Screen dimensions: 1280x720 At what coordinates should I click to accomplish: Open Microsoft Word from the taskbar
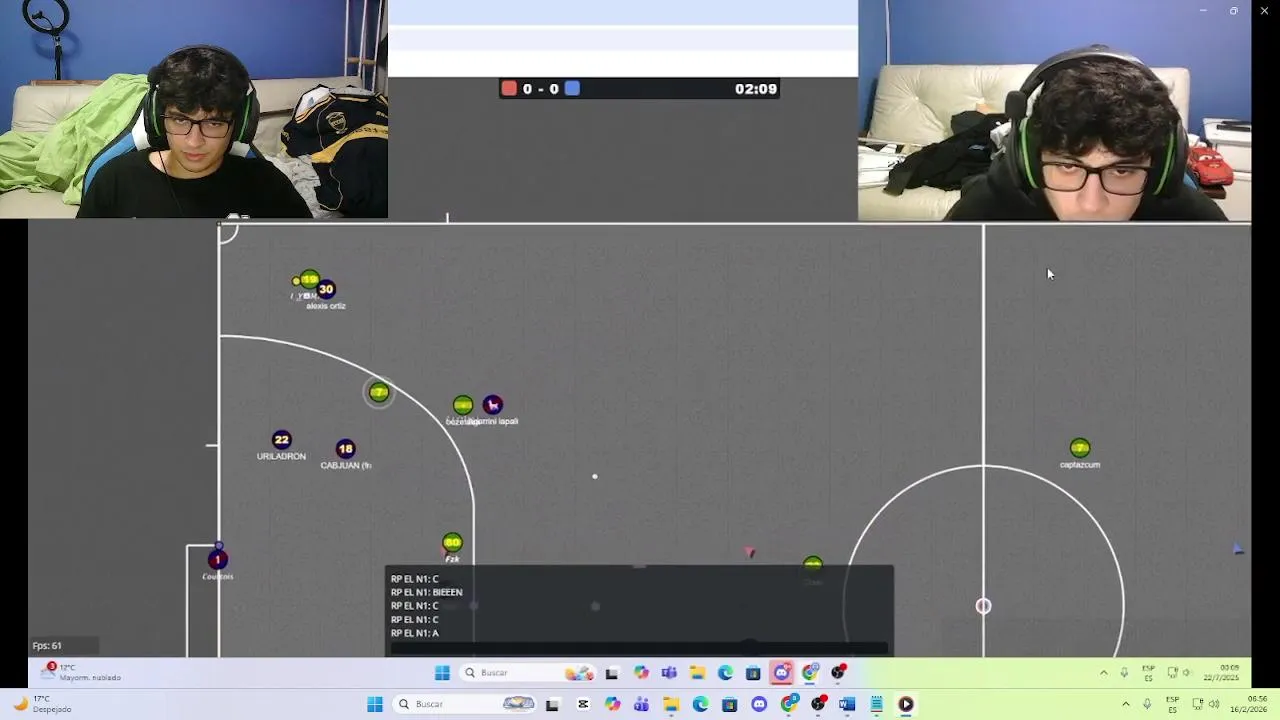pyautogui.click(x=847, y=704)
